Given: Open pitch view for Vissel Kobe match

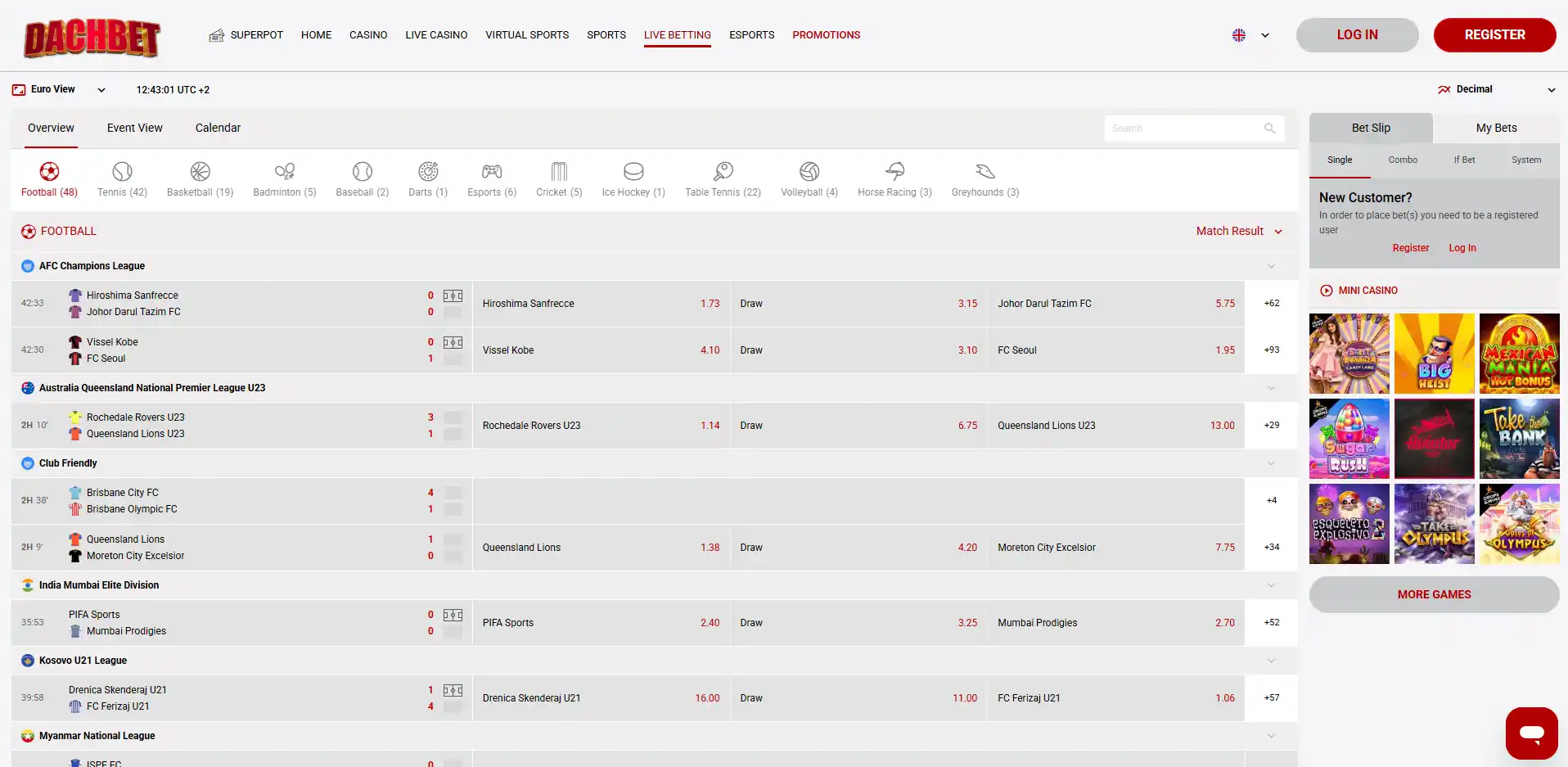Looking at the screenshot, I should 453,342.
